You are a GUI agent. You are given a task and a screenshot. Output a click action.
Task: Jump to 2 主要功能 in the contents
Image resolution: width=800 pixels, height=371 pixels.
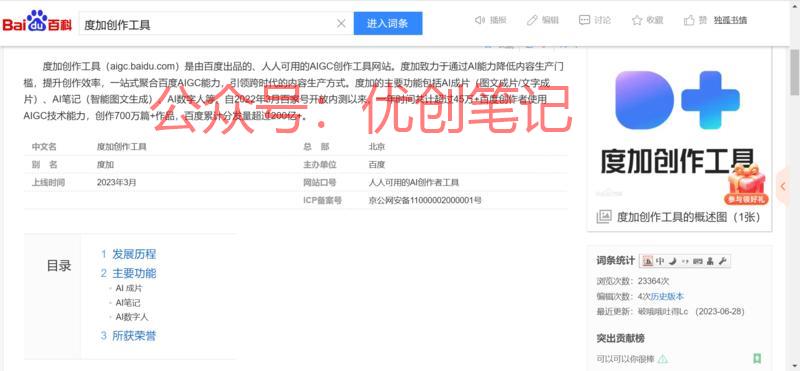tap(129, 273)
